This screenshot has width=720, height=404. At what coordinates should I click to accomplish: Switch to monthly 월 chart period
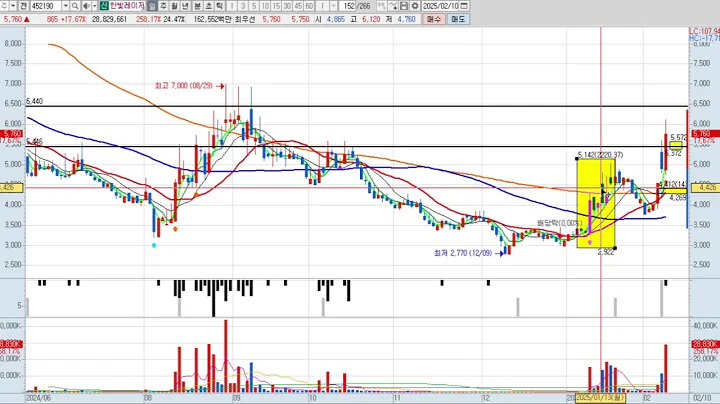(174, 6)
